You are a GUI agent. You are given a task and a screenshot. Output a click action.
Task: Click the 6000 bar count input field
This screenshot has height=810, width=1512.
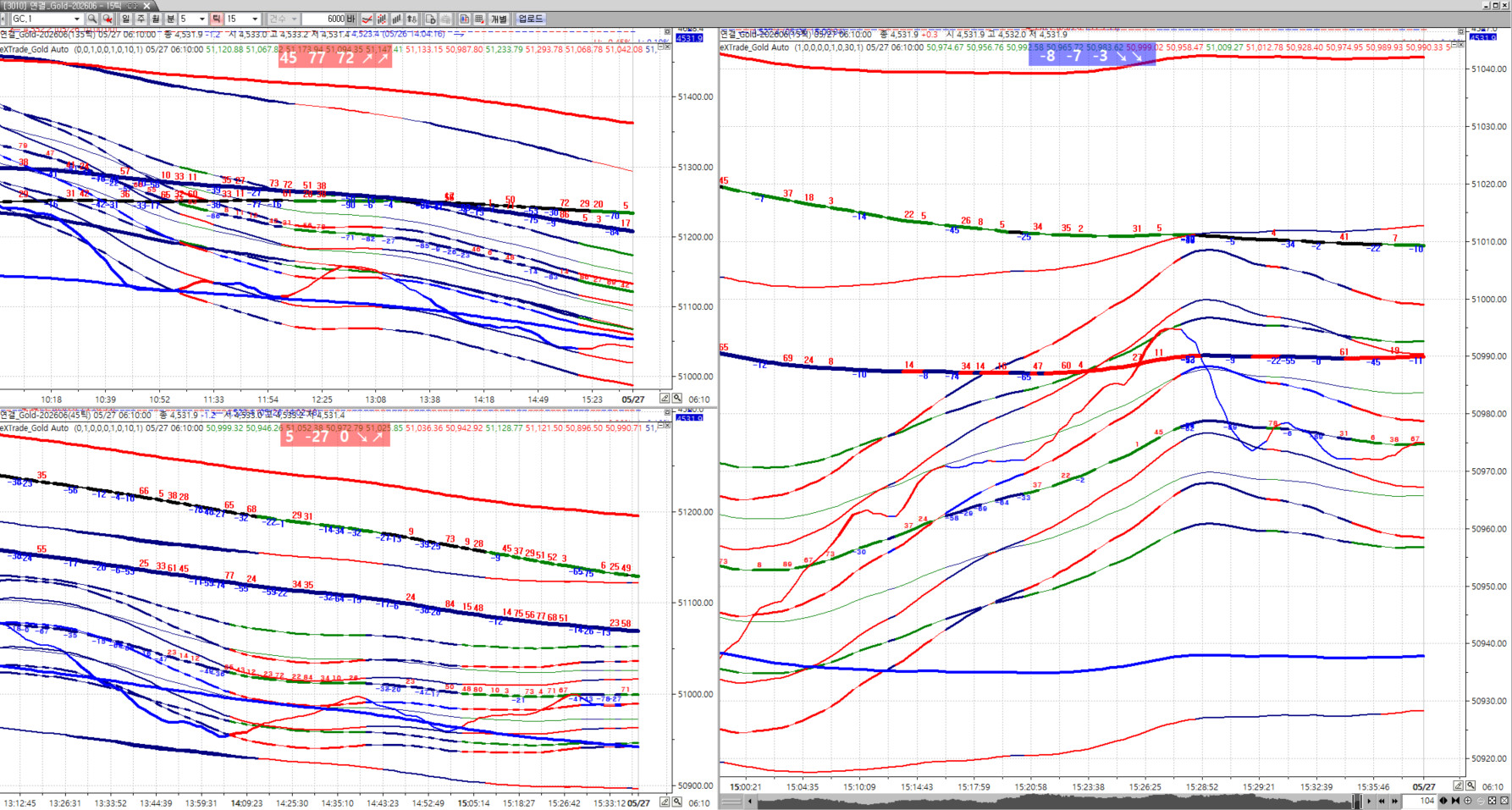pyautogui.click(x=323, y=19)
